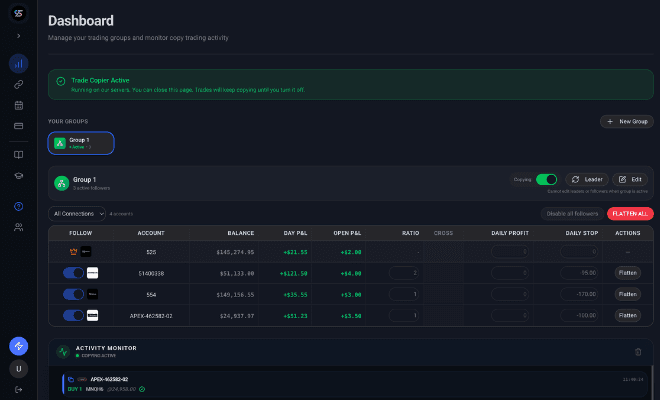This screenshot has height=400, width=660.
Task: Click daily stop field showing -100.00
Action: pyautogui.click(x=579, y=315)
